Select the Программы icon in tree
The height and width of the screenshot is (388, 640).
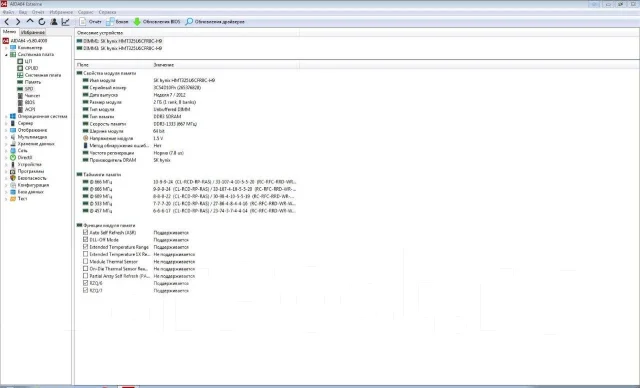[x=13, y=171]
